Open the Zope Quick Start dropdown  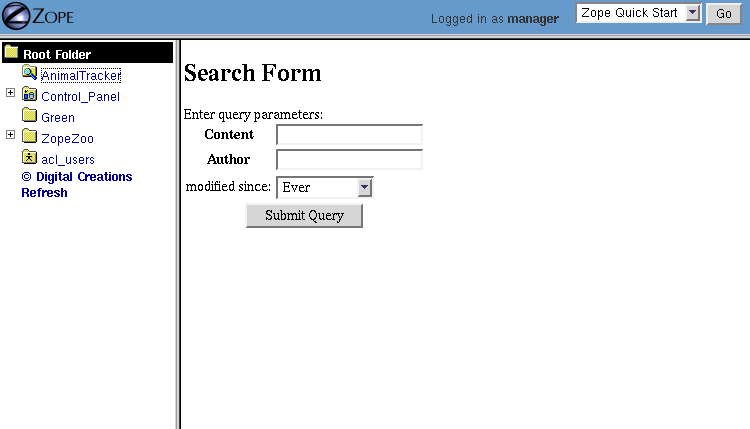pos(694,13)
